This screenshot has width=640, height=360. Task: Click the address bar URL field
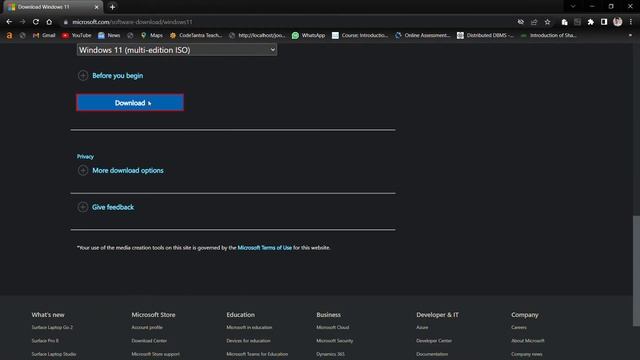click(286, 22)
